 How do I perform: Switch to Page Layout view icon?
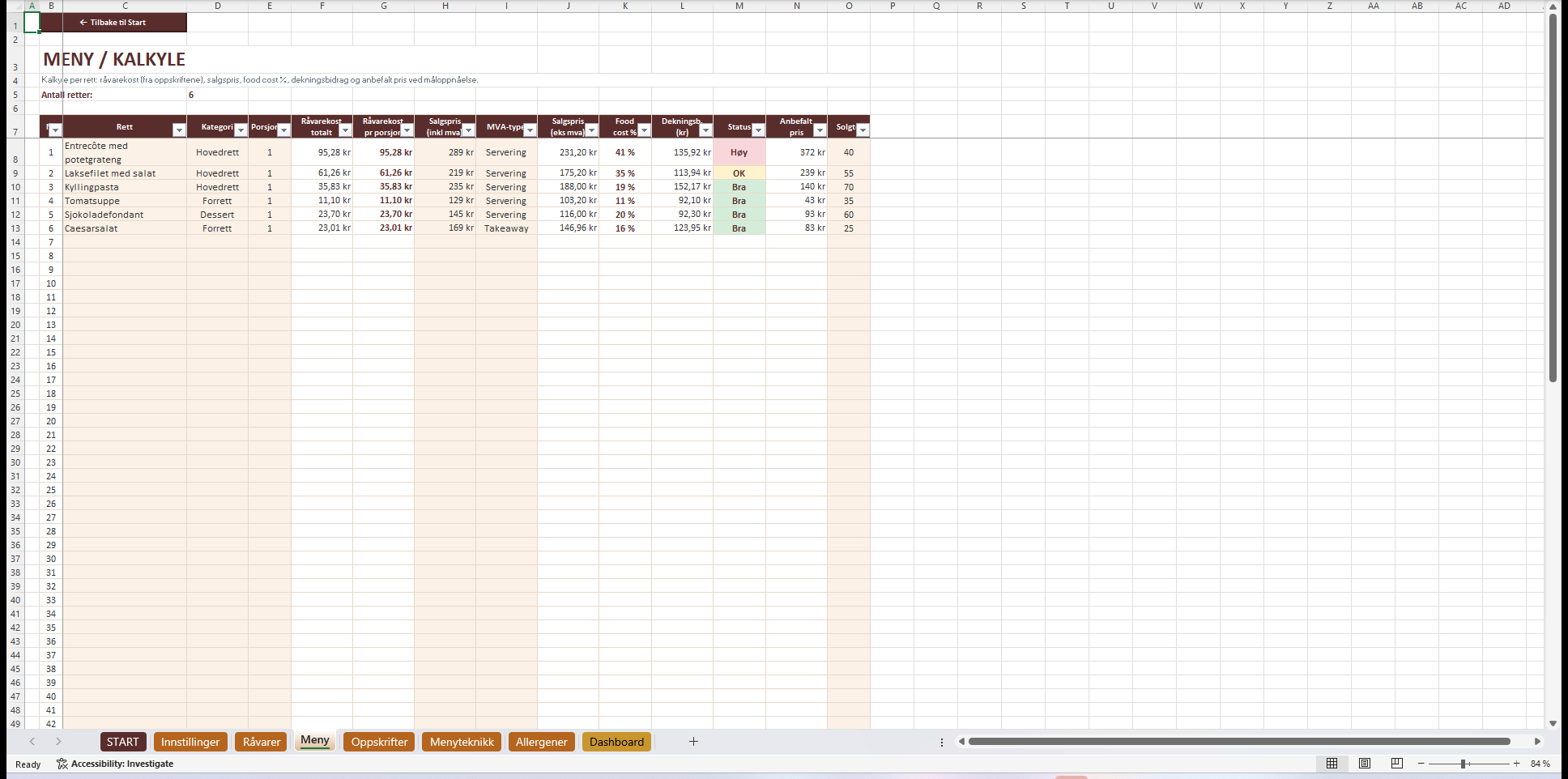pyautogui.click(x=1365, y=764)
